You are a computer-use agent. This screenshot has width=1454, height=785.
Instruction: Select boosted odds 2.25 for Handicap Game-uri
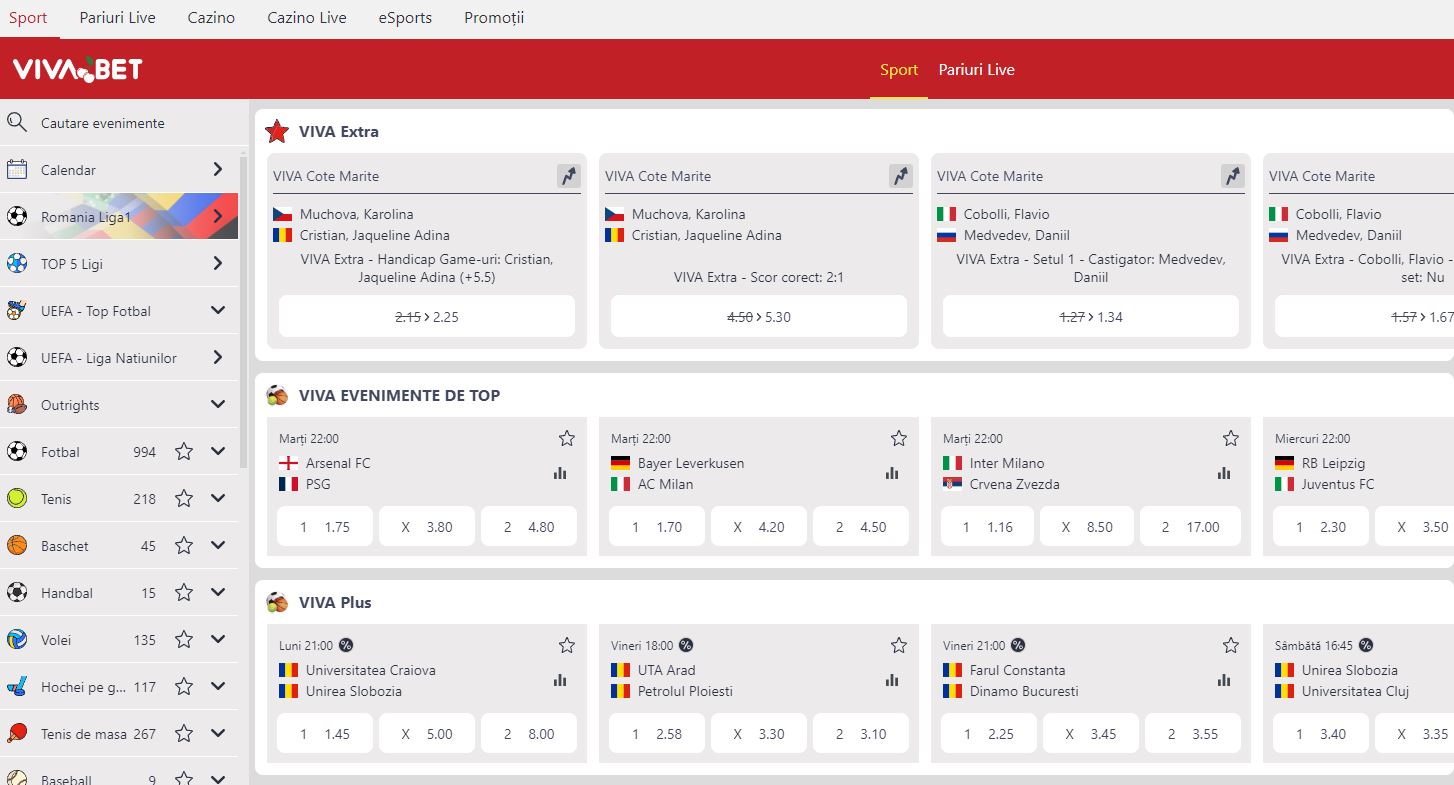point(427,317)
